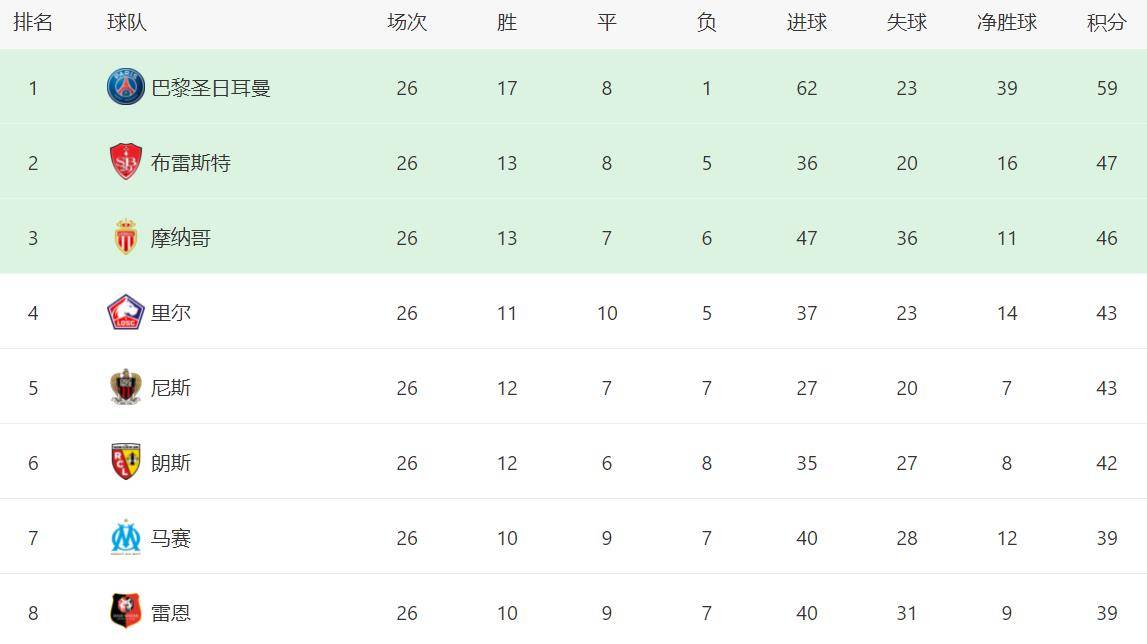Click the 场次 column header
1147x644 pixels.
406,22
